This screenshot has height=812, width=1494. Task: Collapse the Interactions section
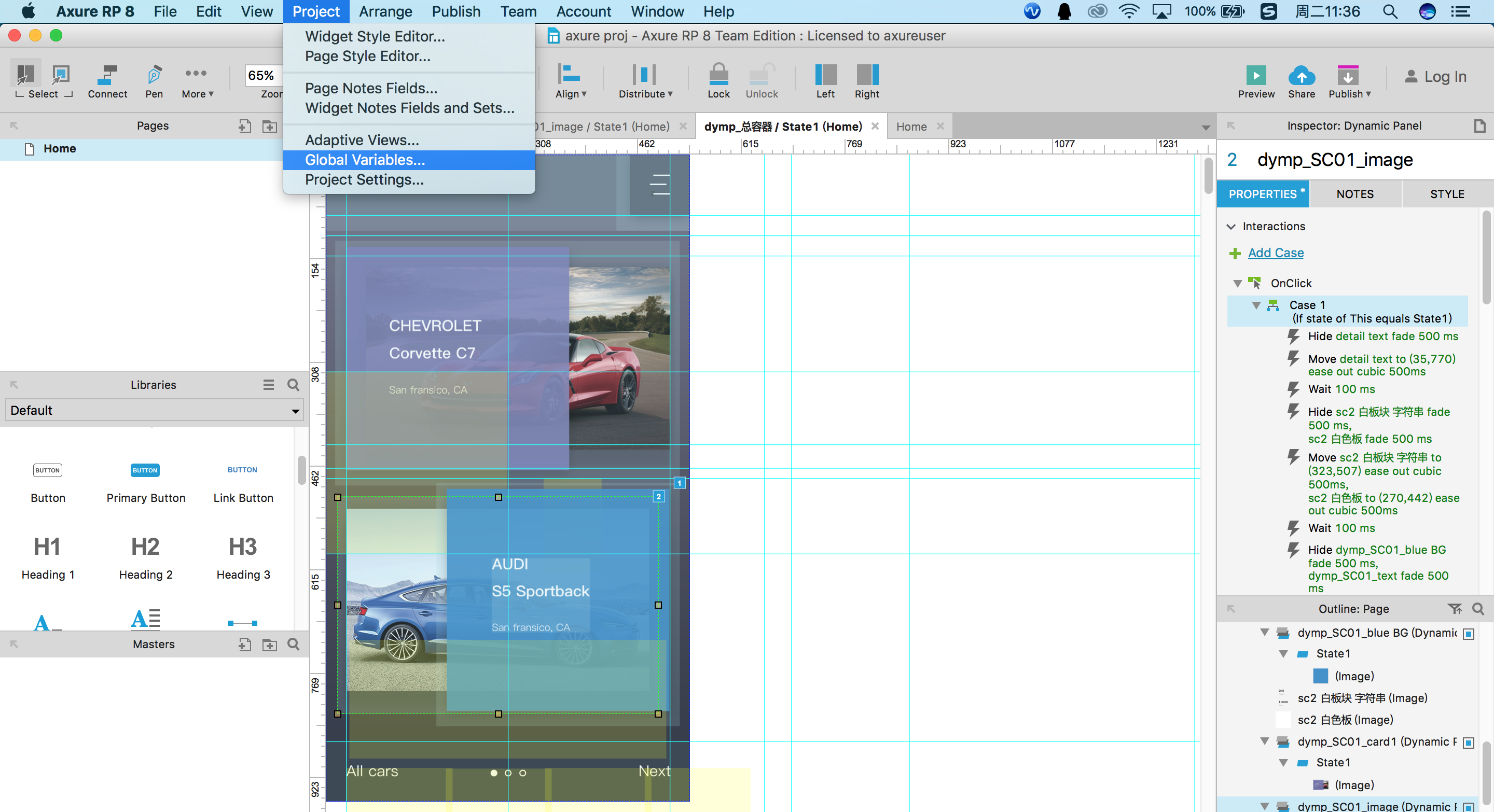point(1232,227)
